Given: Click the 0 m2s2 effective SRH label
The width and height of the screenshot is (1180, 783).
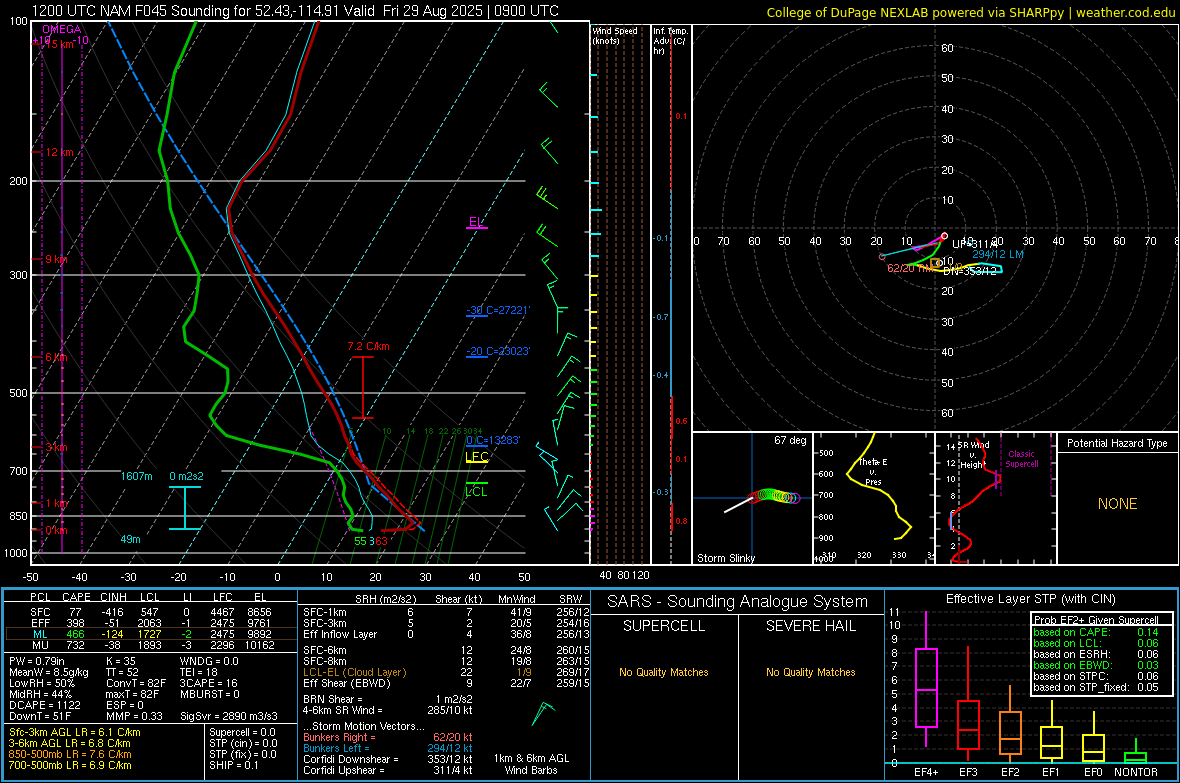Looking at the screenshot, I should [186, 477].
